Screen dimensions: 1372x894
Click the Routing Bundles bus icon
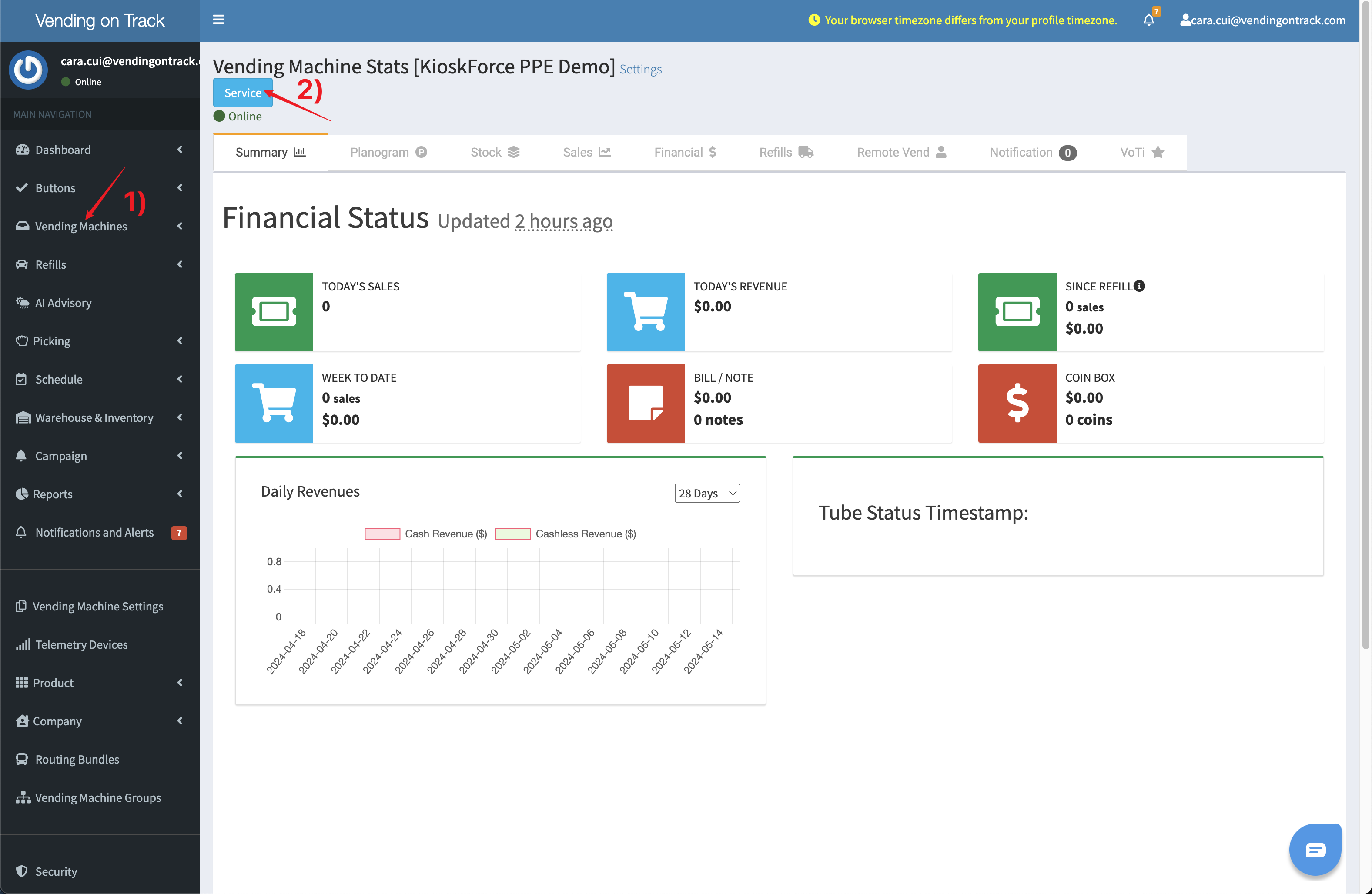(22, 759)
